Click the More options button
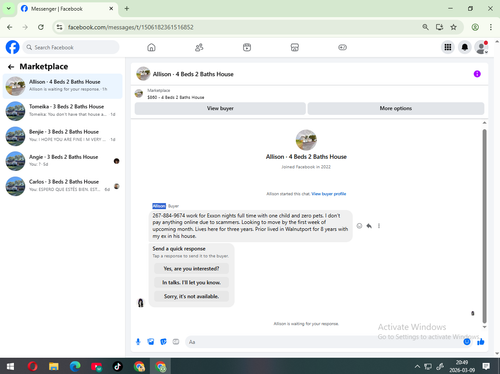 coord(396,108)
